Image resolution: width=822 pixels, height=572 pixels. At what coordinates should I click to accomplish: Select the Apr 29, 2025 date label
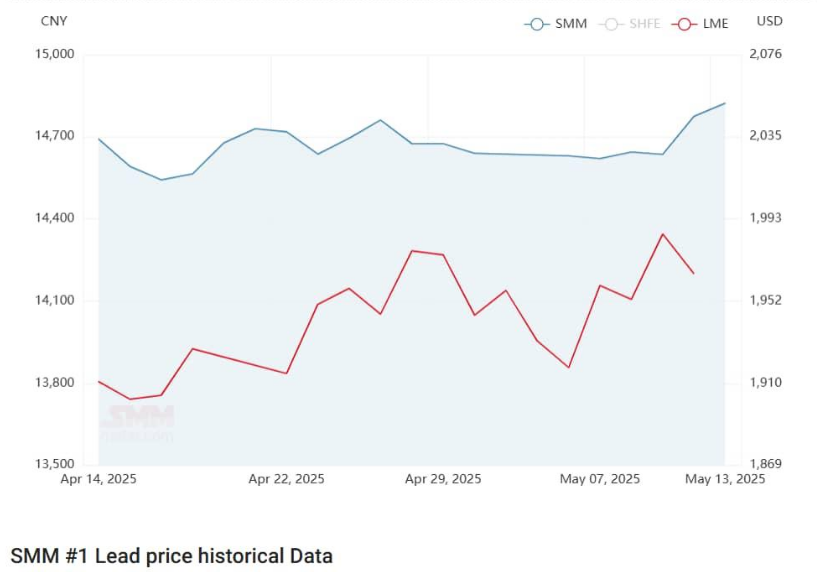(443, 479)
